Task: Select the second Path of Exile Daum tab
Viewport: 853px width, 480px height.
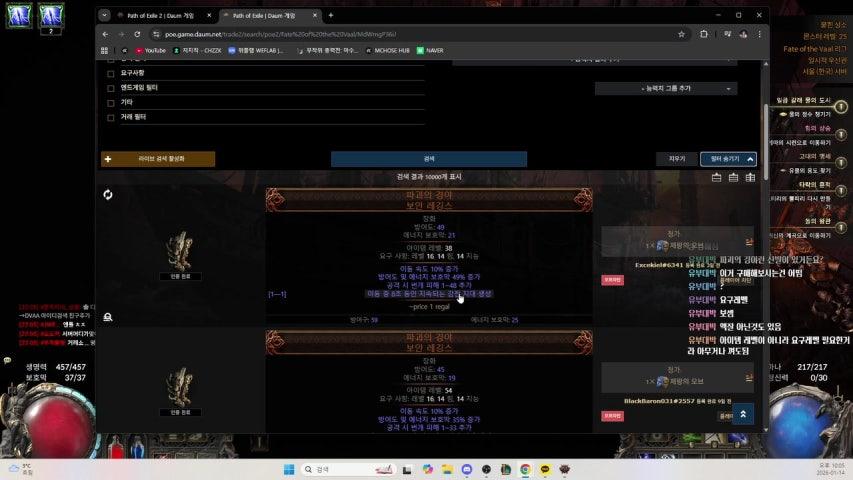Action: [269, 16]
